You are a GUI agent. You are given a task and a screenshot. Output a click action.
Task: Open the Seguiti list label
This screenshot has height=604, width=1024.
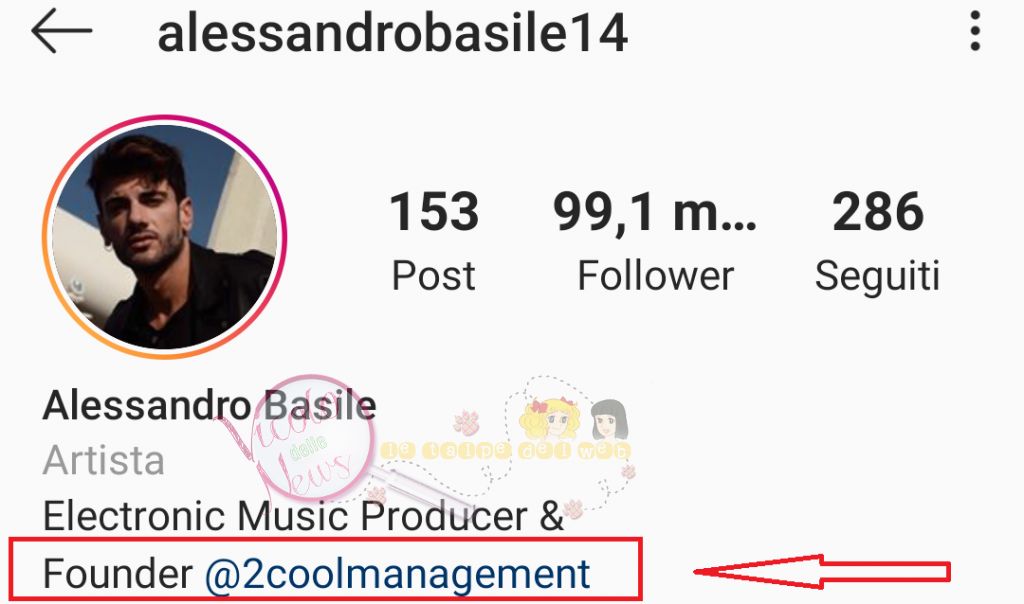pos(877,277)
